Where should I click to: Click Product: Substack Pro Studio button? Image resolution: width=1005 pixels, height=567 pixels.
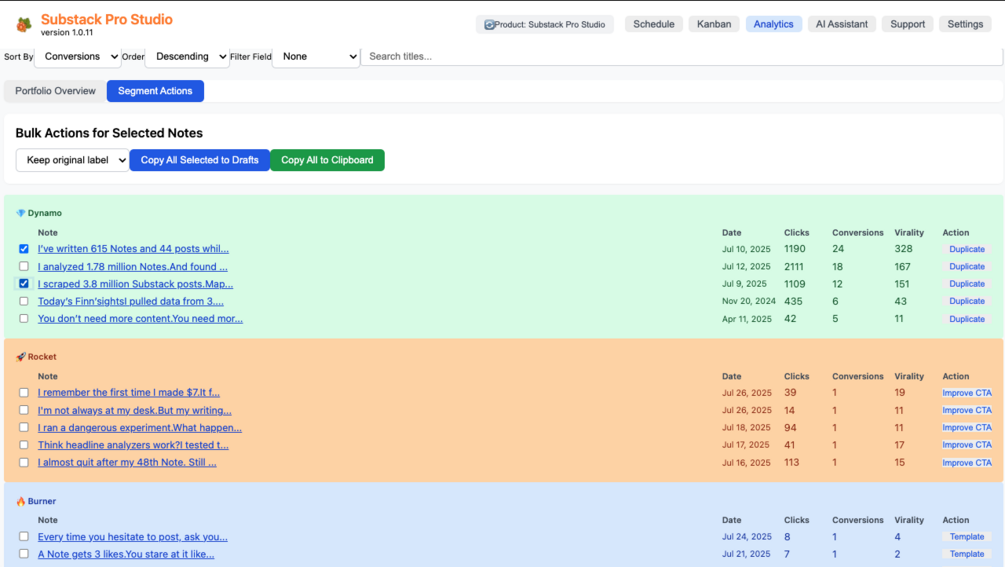pyautogui.click(x=545, y=24)
